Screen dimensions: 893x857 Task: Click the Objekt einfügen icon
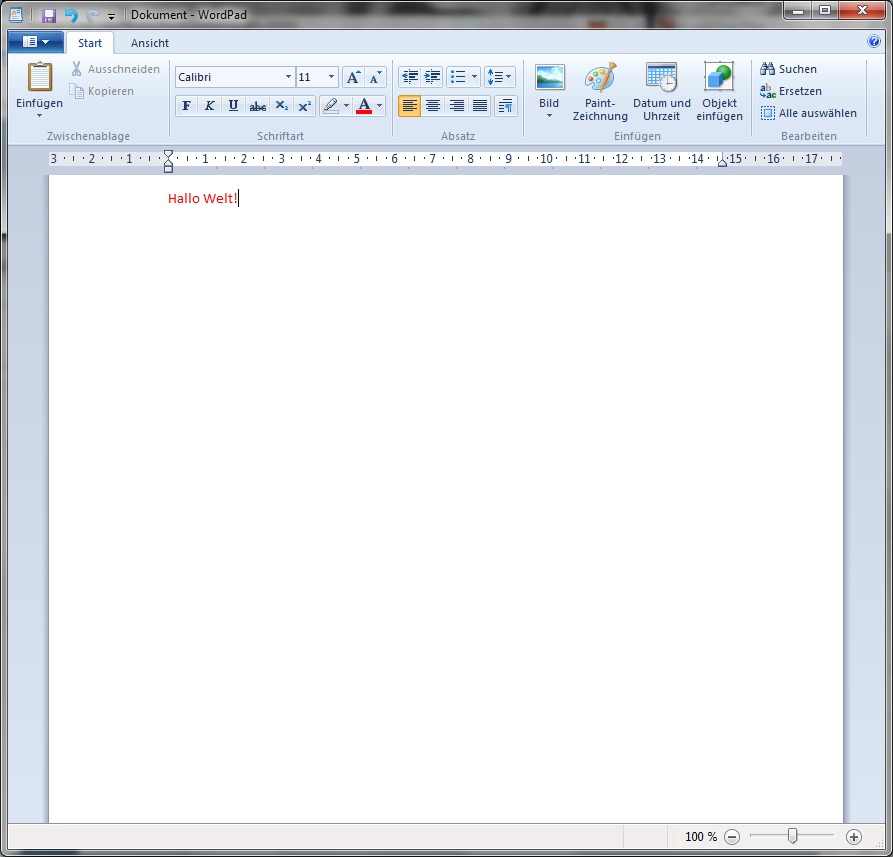click(719, 78)
